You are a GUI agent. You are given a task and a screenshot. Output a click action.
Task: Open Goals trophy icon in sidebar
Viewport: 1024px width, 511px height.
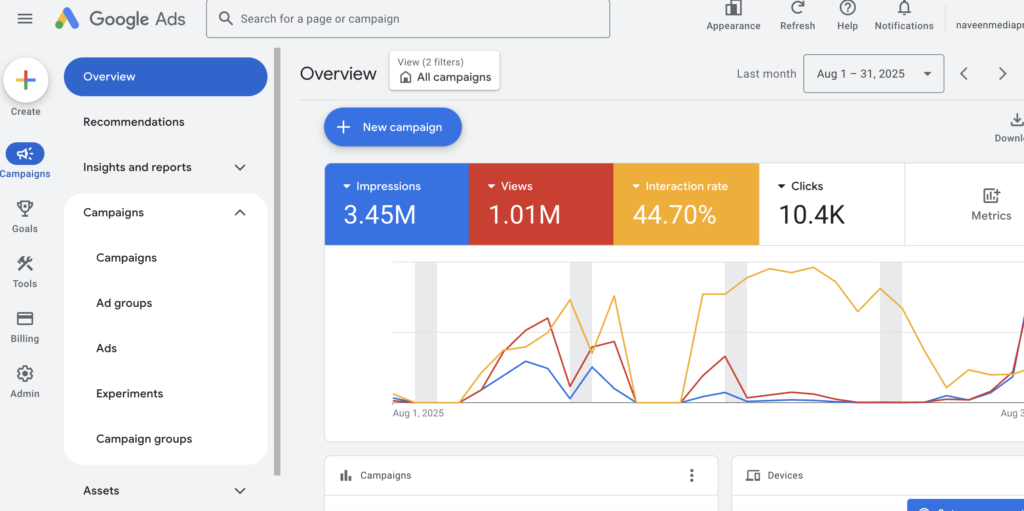pyautogui.click(x=25, y=208)
